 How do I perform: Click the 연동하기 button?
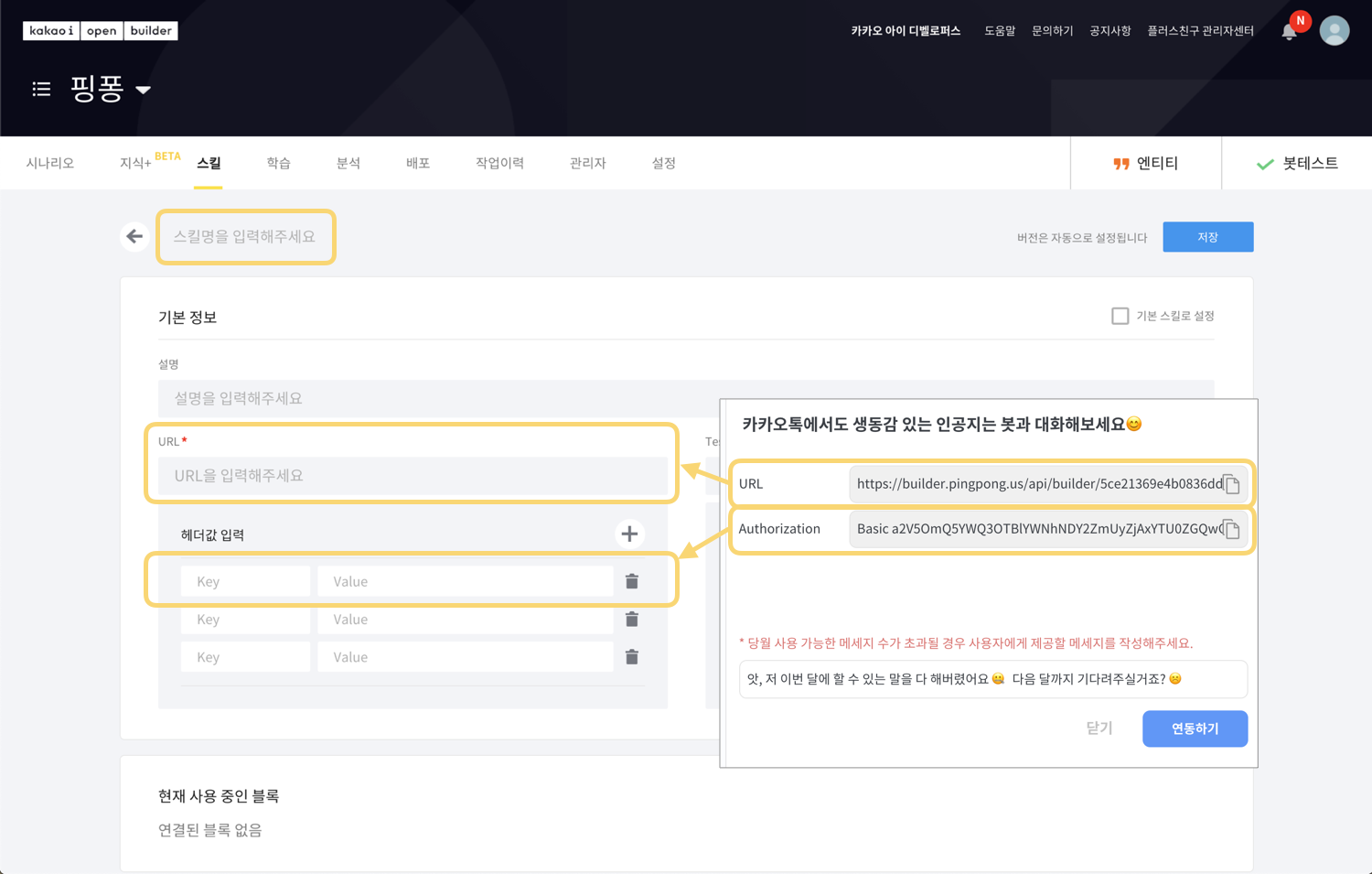[x=1195, y=728]
